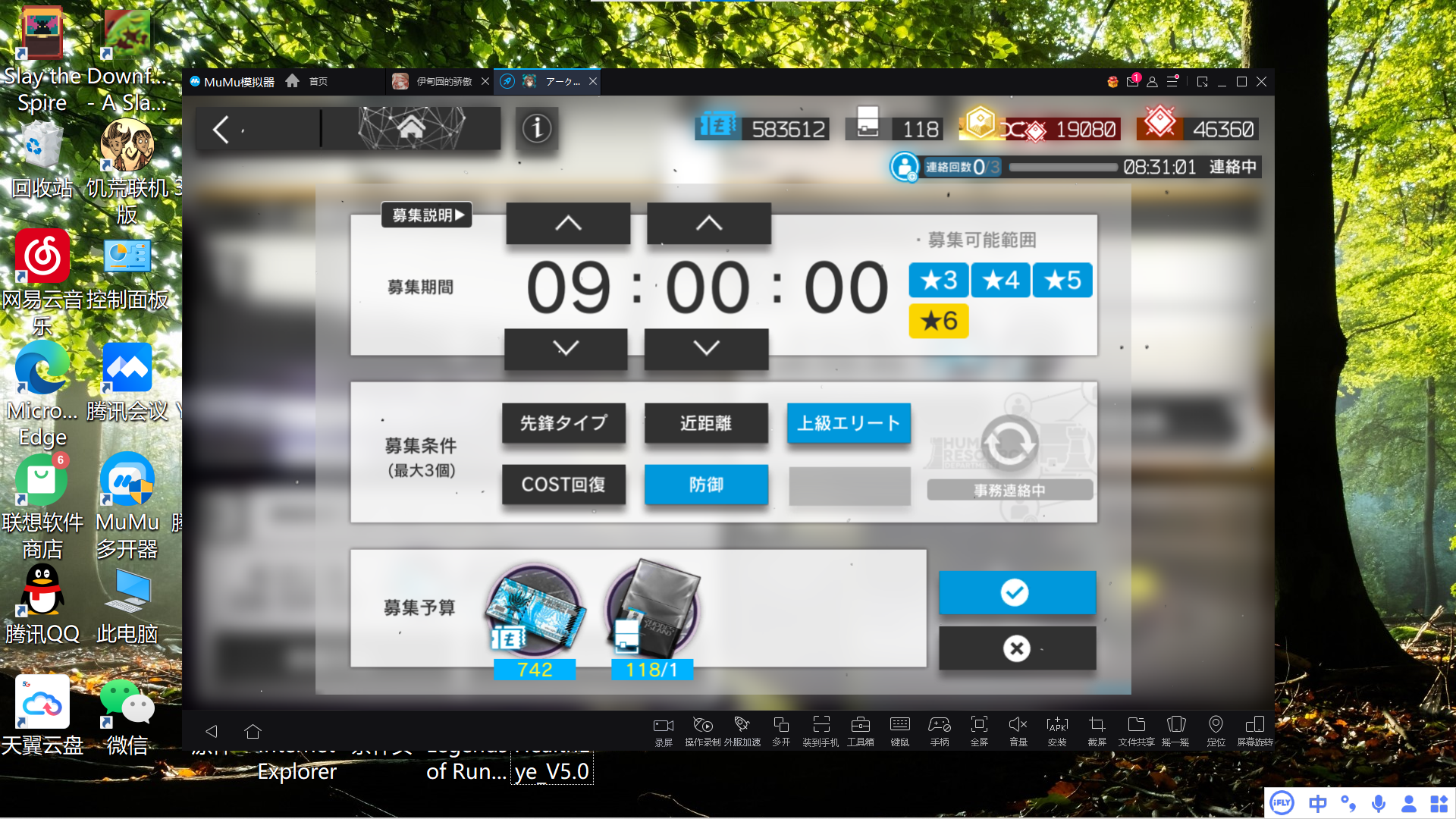Click the 連絡回数 refresh contact icon
Image resolution: width=1456 pixels, height=819 pixels.
[x=905, y=167]
